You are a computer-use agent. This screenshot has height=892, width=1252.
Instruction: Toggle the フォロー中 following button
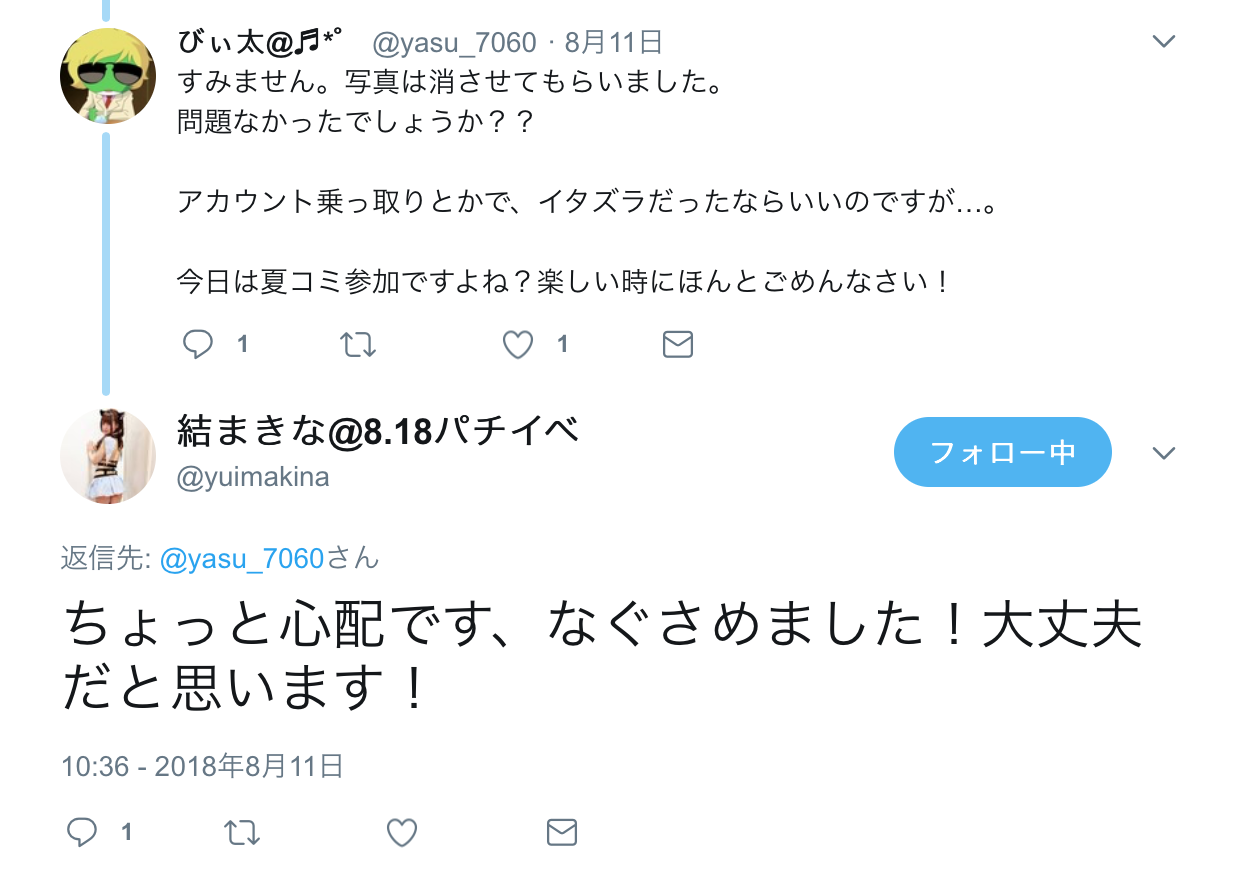(x=1002, y=452)
